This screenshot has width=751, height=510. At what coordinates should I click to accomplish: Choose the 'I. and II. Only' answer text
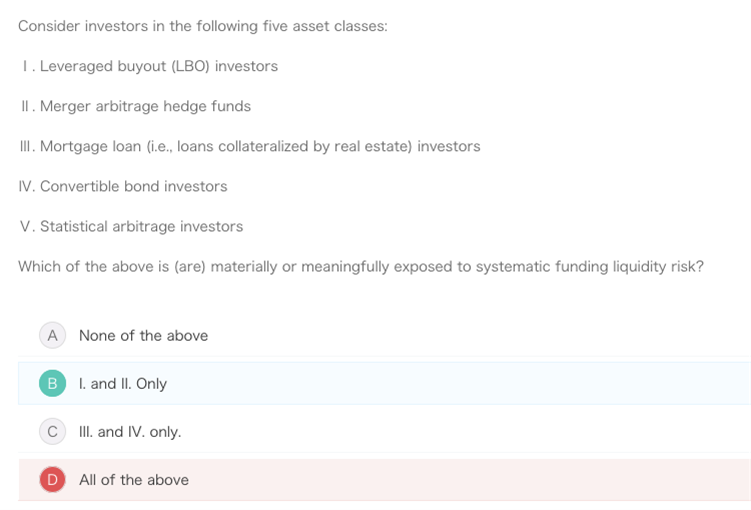tap(123, 384)
